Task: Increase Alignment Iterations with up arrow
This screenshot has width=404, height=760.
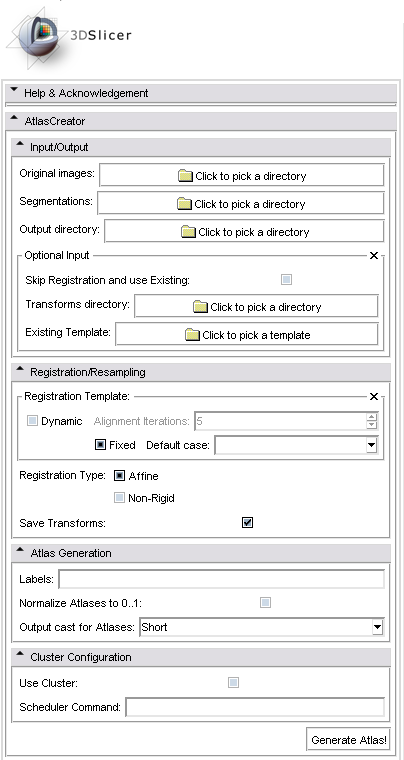Action: 372,417
